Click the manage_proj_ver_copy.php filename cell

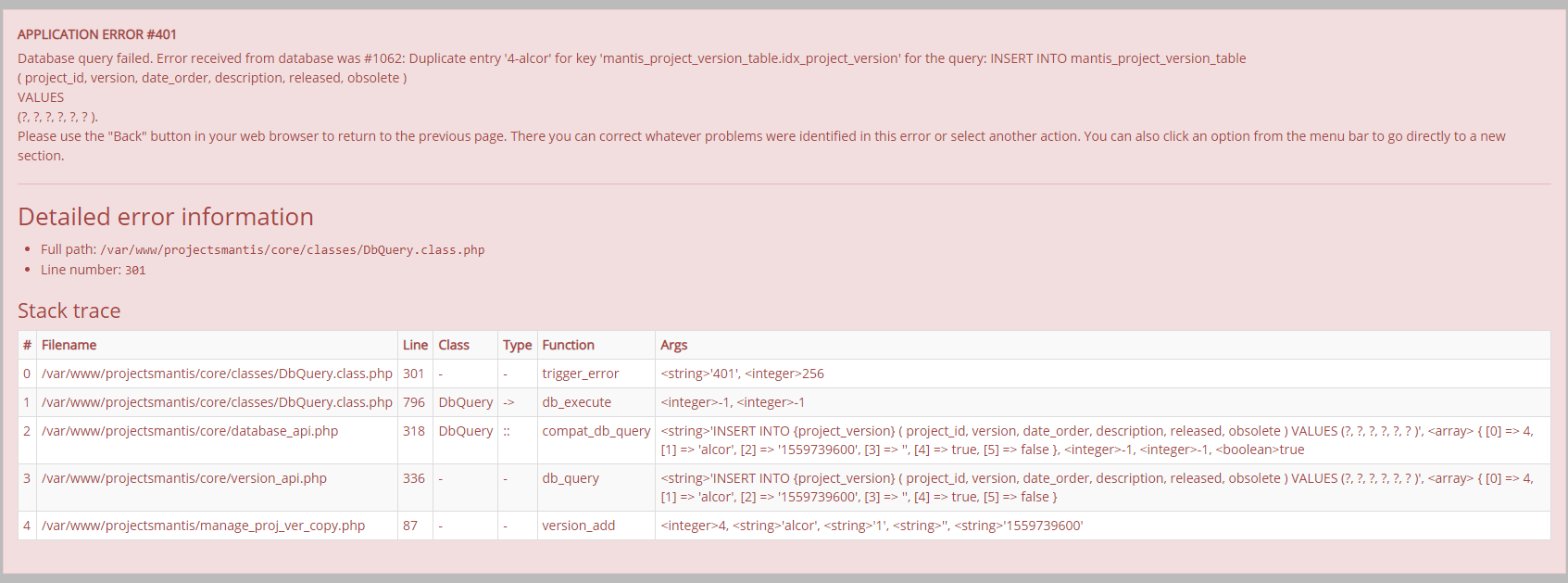pyautogui.click(x=217, y=526)
